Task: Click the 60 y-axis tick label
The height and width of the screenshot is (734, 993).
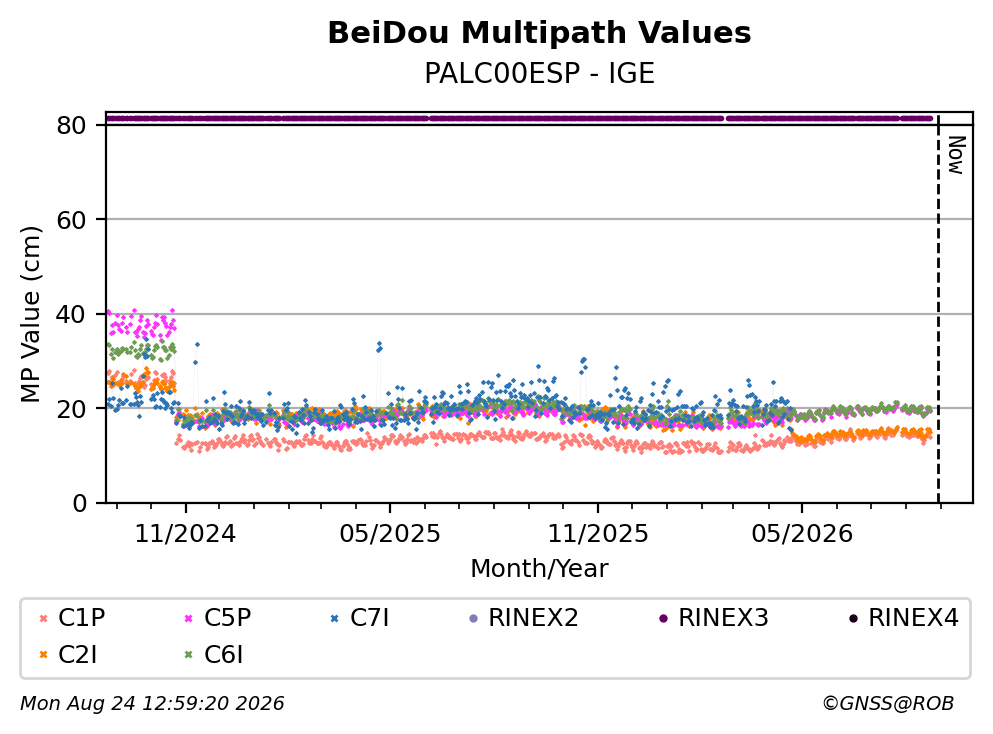Action: tap(71, 220)
